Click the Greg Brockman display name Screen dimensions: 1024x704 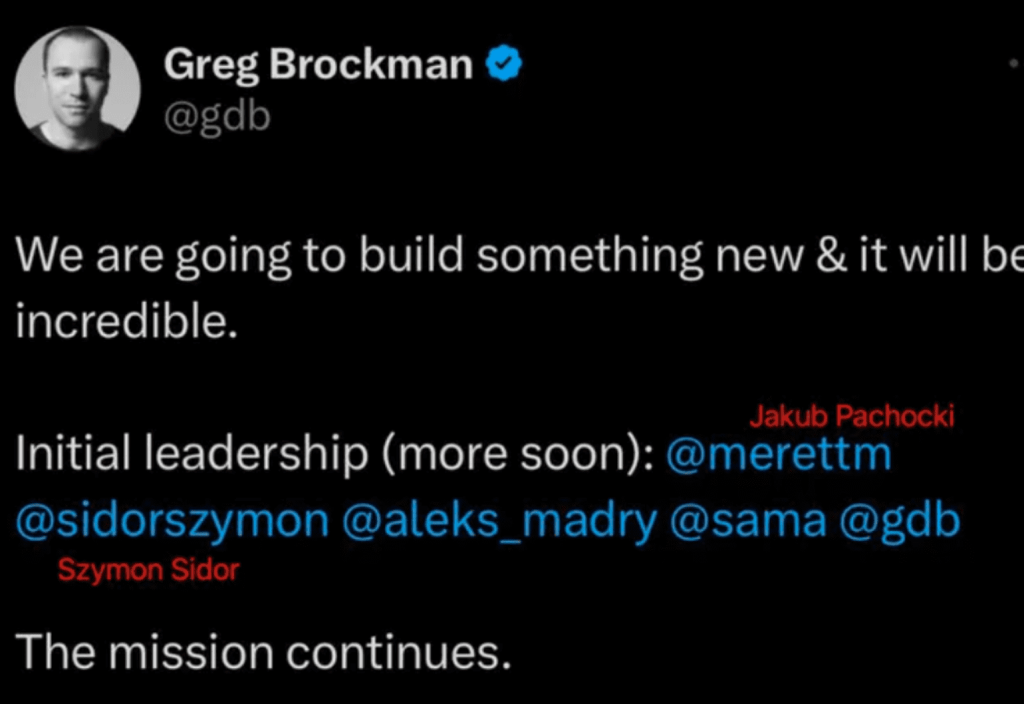318,66
